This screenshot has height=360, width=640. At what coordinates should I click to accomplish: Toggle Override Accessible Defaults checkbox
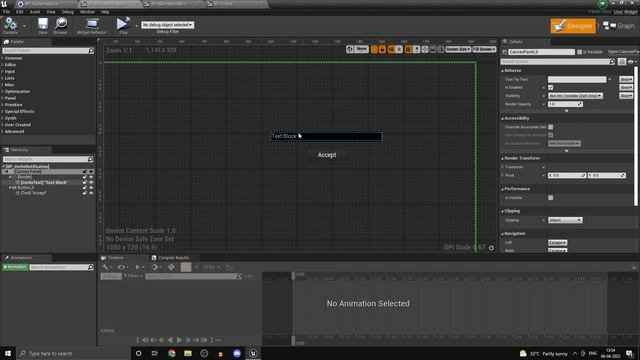pos(551,127)
